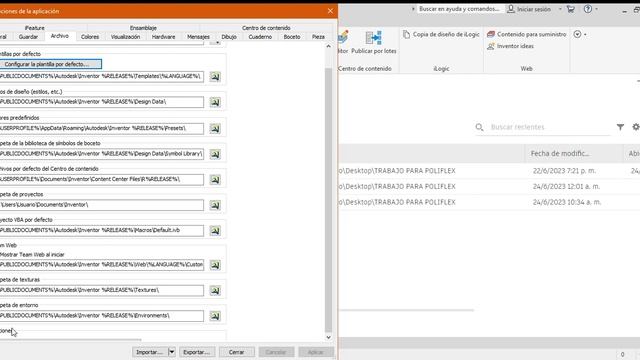This screenshot has height=360, width=640.
Task: Click the Importar button
Action: (149, 352)
